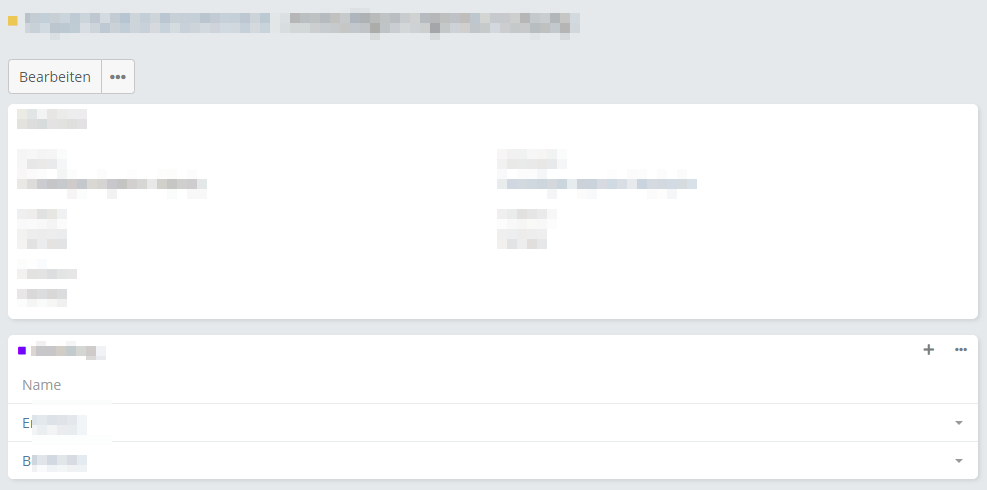Click the purple square icon of the related list
Viewport: 987px width, 490px height.
pos(22,350)
